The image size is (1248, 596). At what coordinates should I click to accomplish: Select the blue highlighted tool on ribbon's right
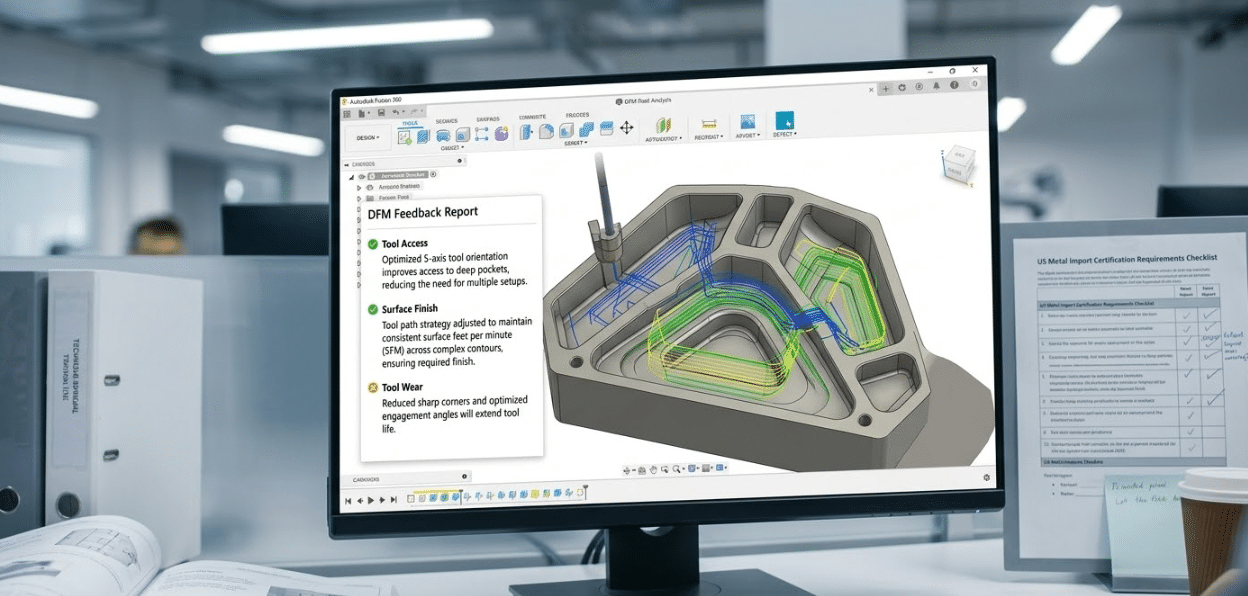coord(784,122)
